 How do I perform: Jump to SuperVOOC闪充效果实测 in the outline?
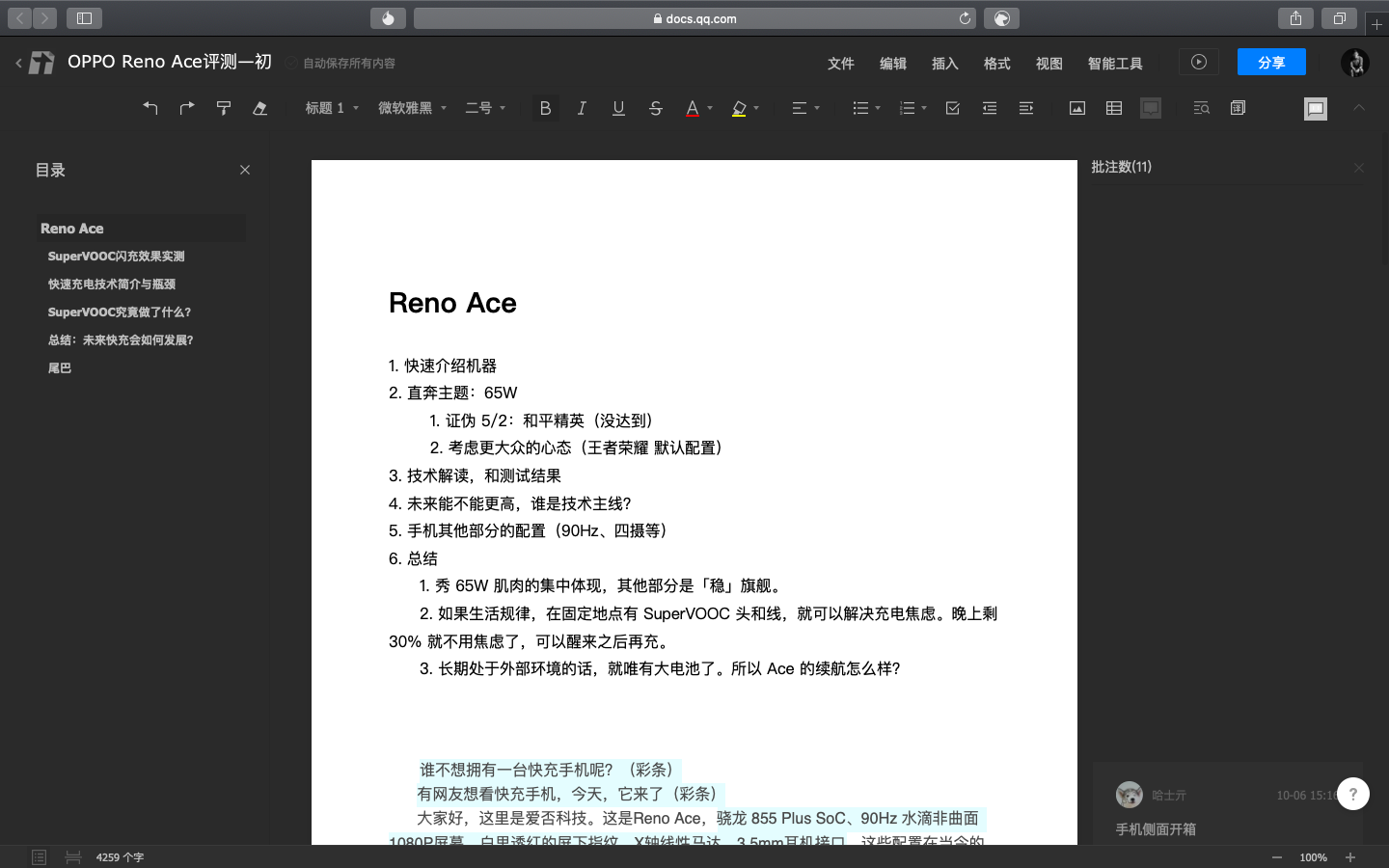pos(116,257)
